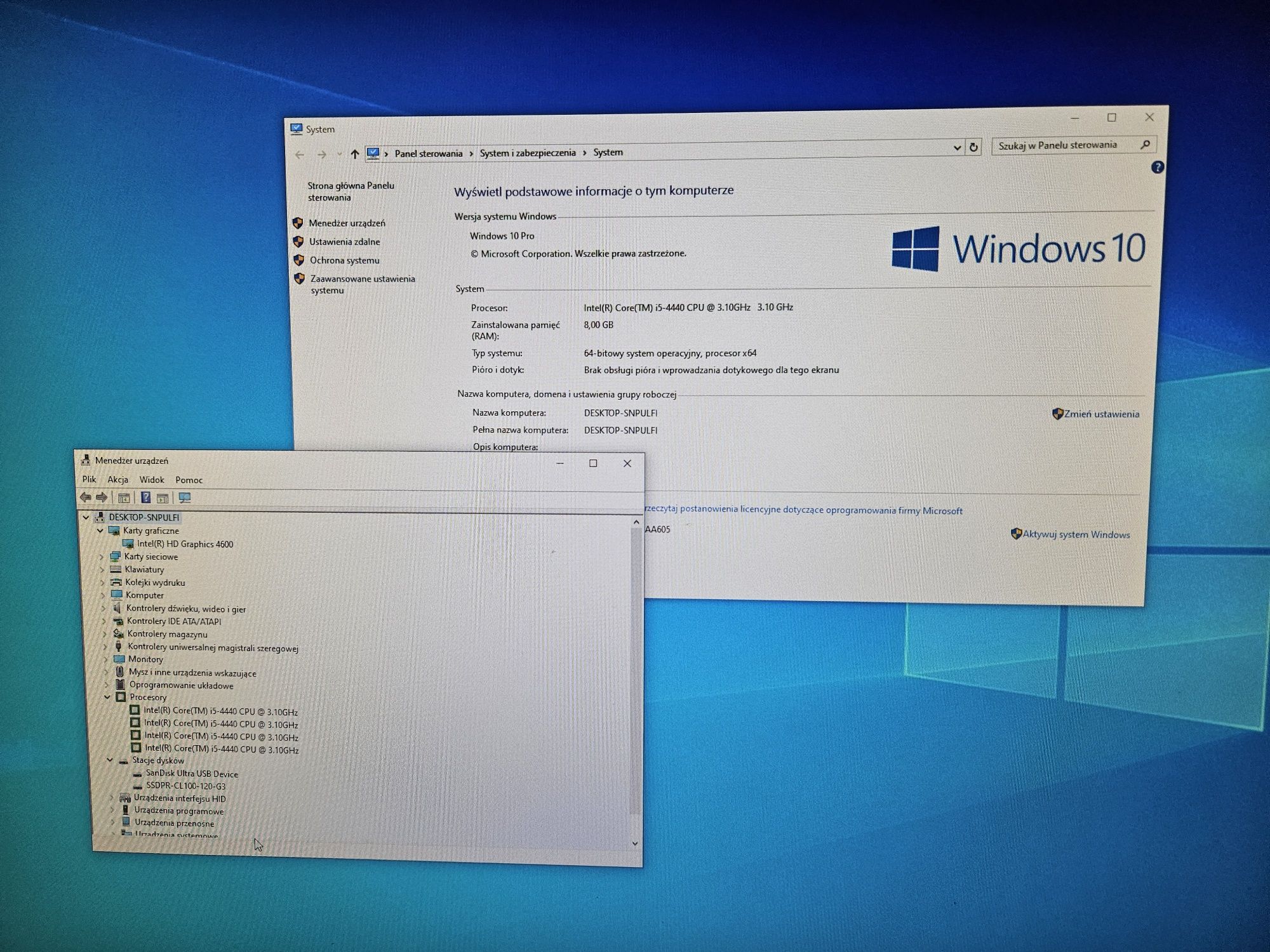Viewport: 1270px width, 952px height.
Task: Click the blue help question mark icon
Action: (x=1157, y=168)
